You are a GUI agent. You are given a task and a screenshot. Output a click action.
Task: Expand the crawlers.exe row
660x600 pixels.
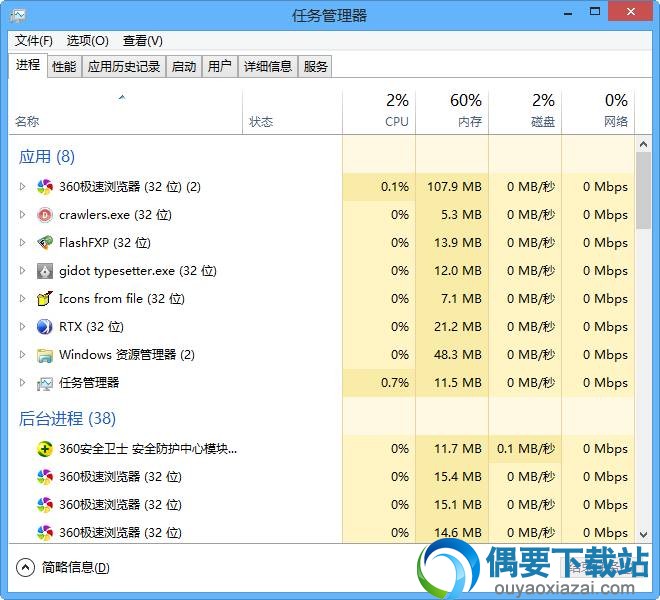pyautogui.click(x=22, y=214)
